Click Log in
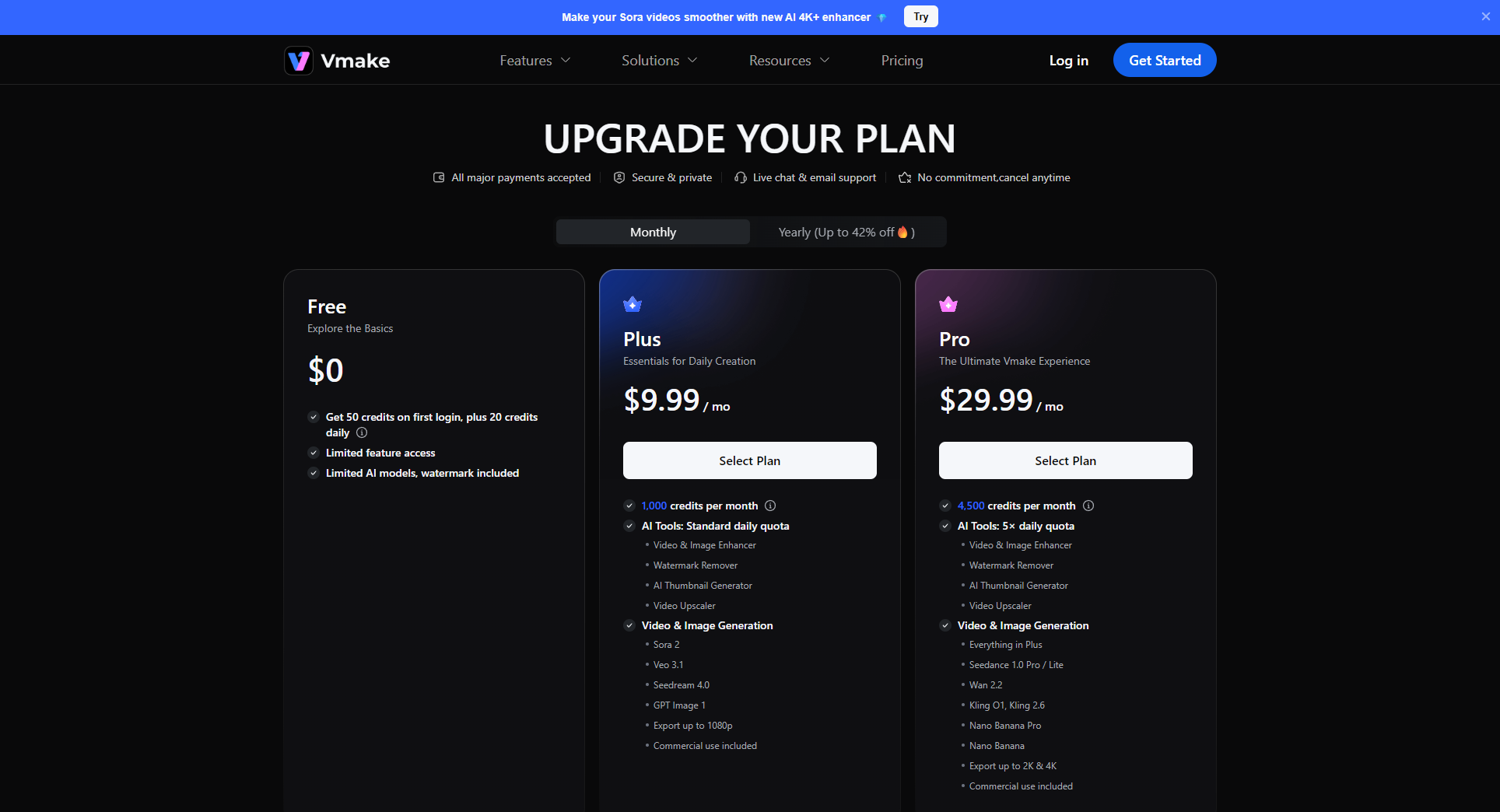The image size is (1500, 812). (x=1068, y=61)
